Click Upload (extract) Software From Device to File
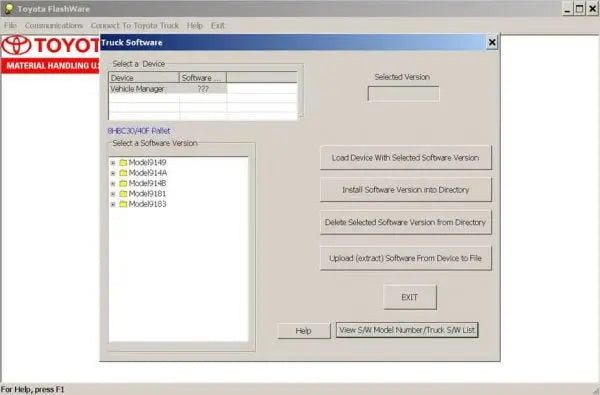The height and width of the screenshot is (395, 600). [x=406, y=258]
